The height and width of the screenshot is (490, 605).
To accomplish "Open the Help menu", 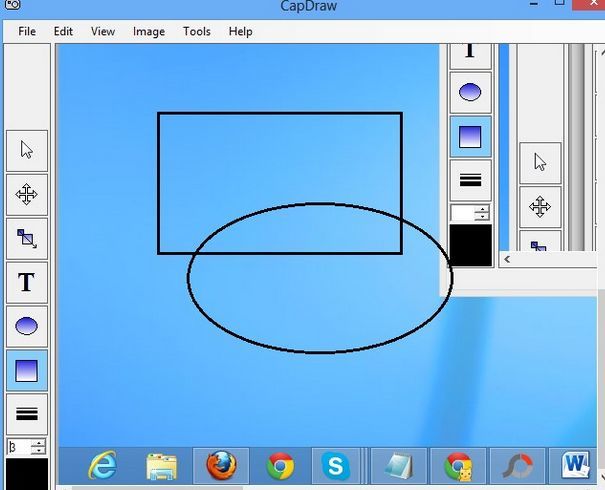I will tap(241, 31).
